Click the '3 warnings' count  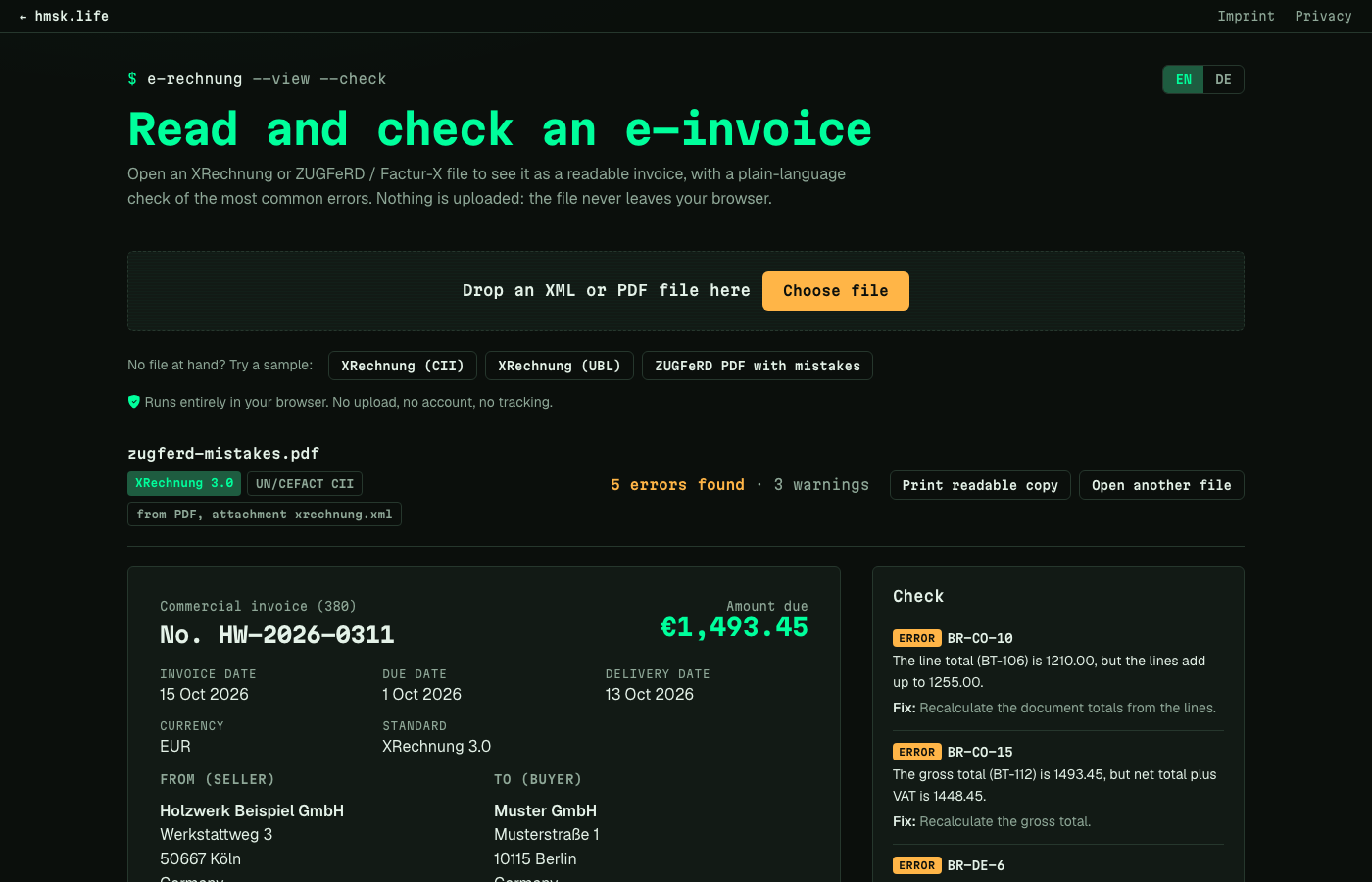(x=821, y=485)
